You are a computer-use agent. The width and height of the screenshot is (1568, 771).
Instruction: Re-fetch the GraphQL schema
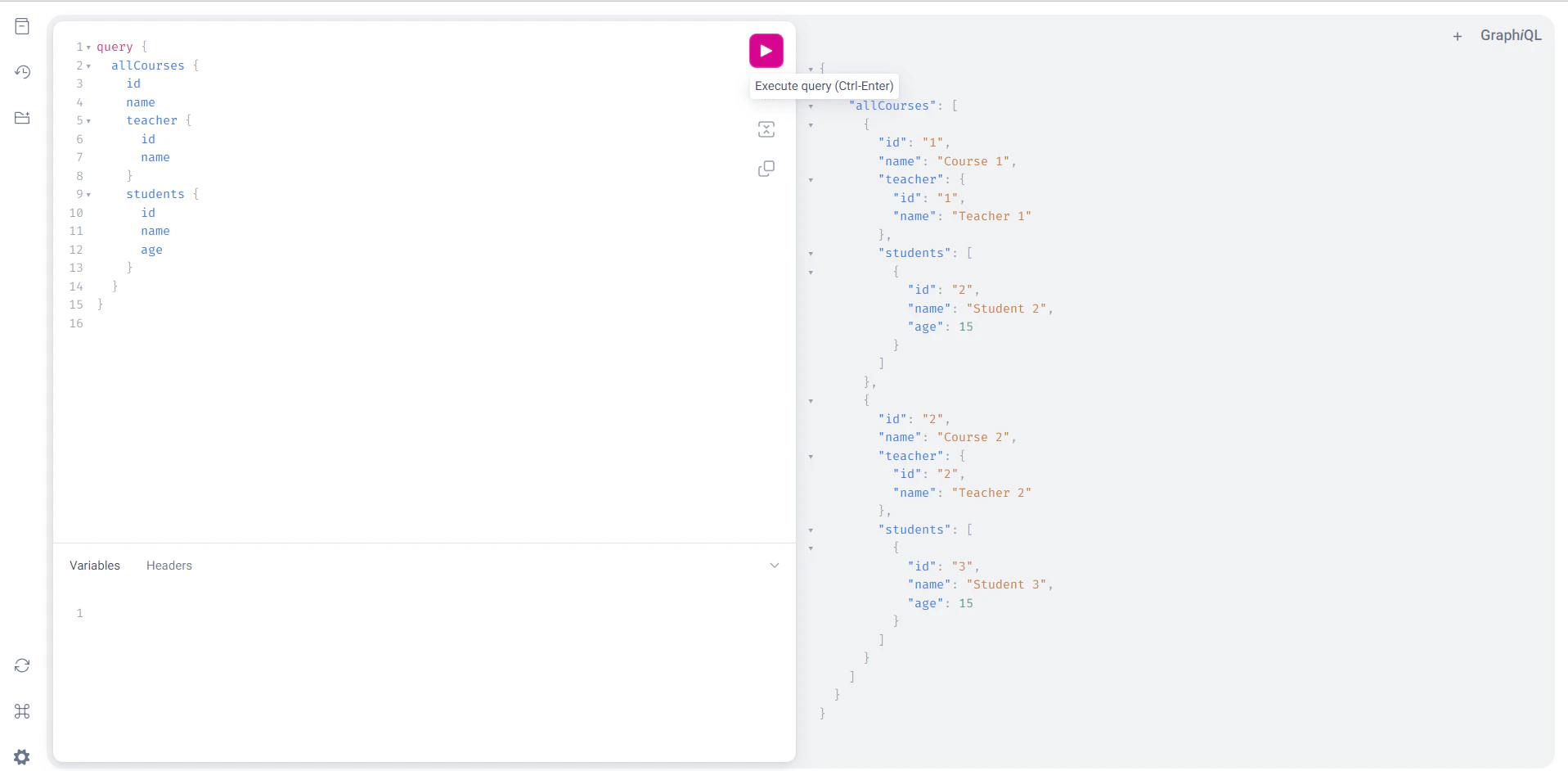coord(22,665)
